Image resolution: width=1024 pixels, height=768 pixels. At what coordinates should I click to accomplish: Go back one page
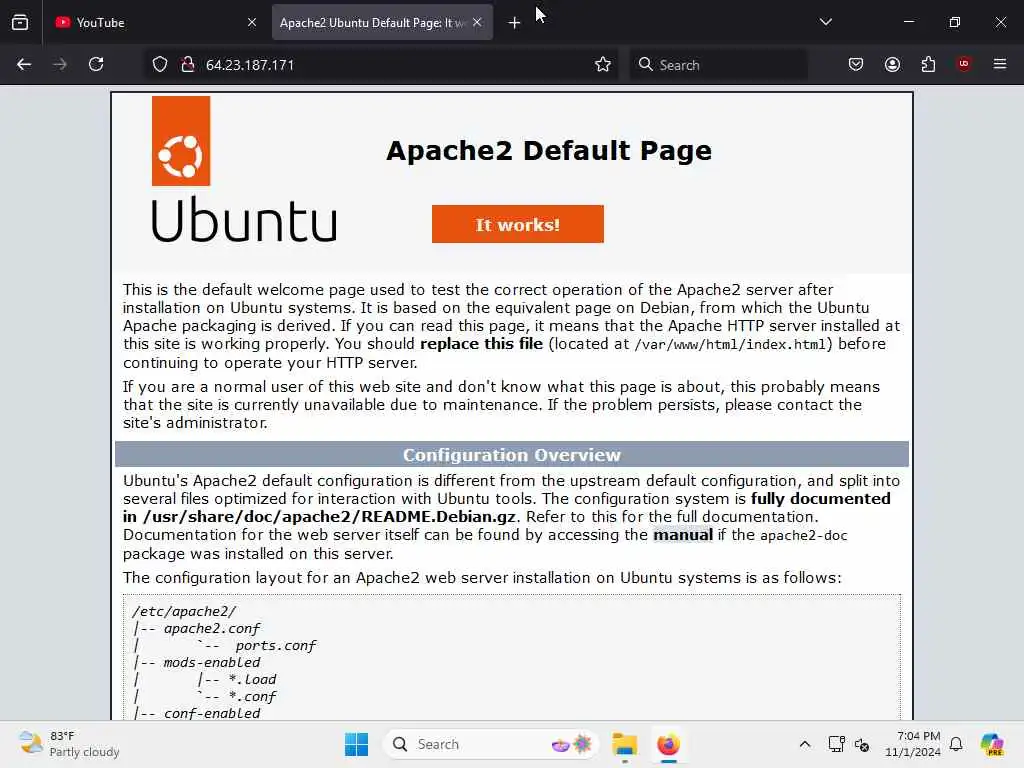(24, 64)
